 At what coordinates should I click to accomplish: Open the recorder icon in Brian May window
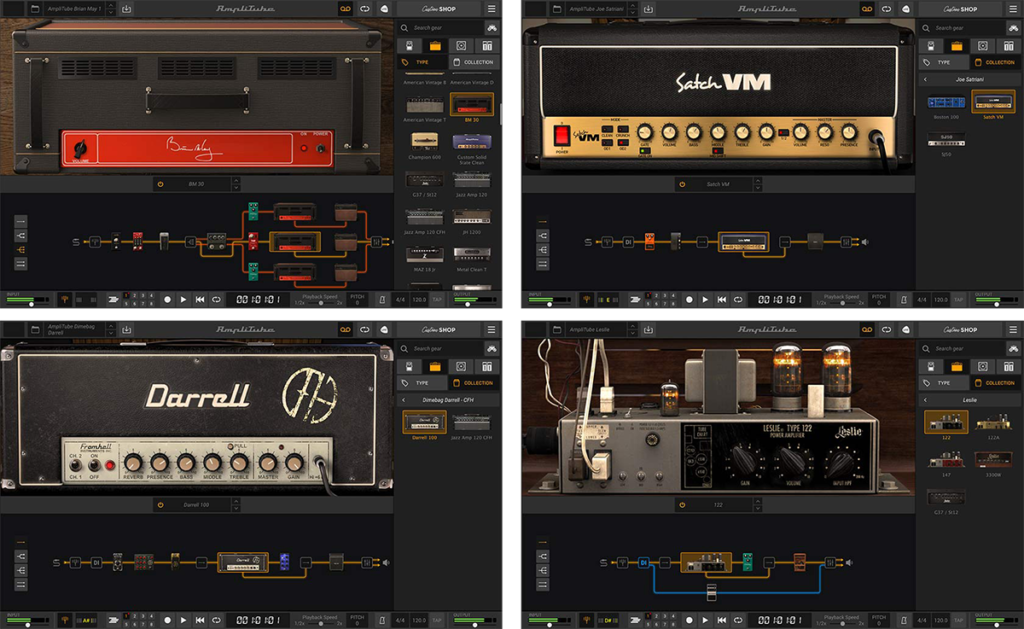click(x=345, y=9)
